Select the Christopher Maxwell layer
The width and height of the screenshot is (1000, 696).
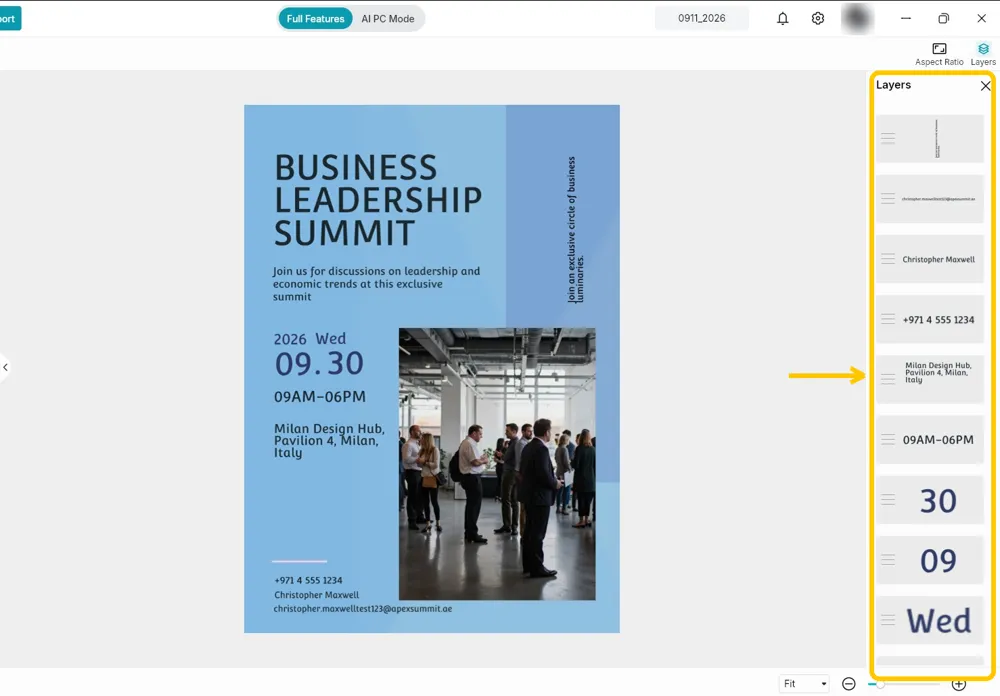(x=929, y=259)
